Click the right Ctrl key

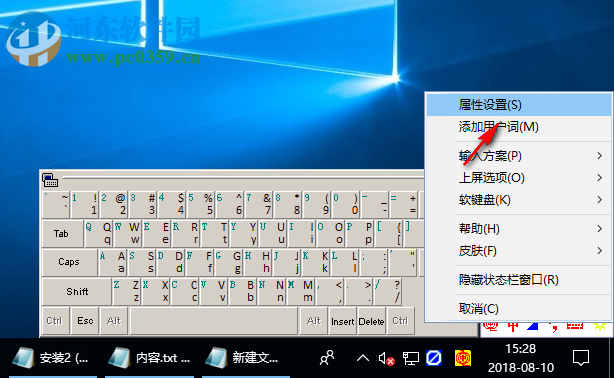point(401,321)
